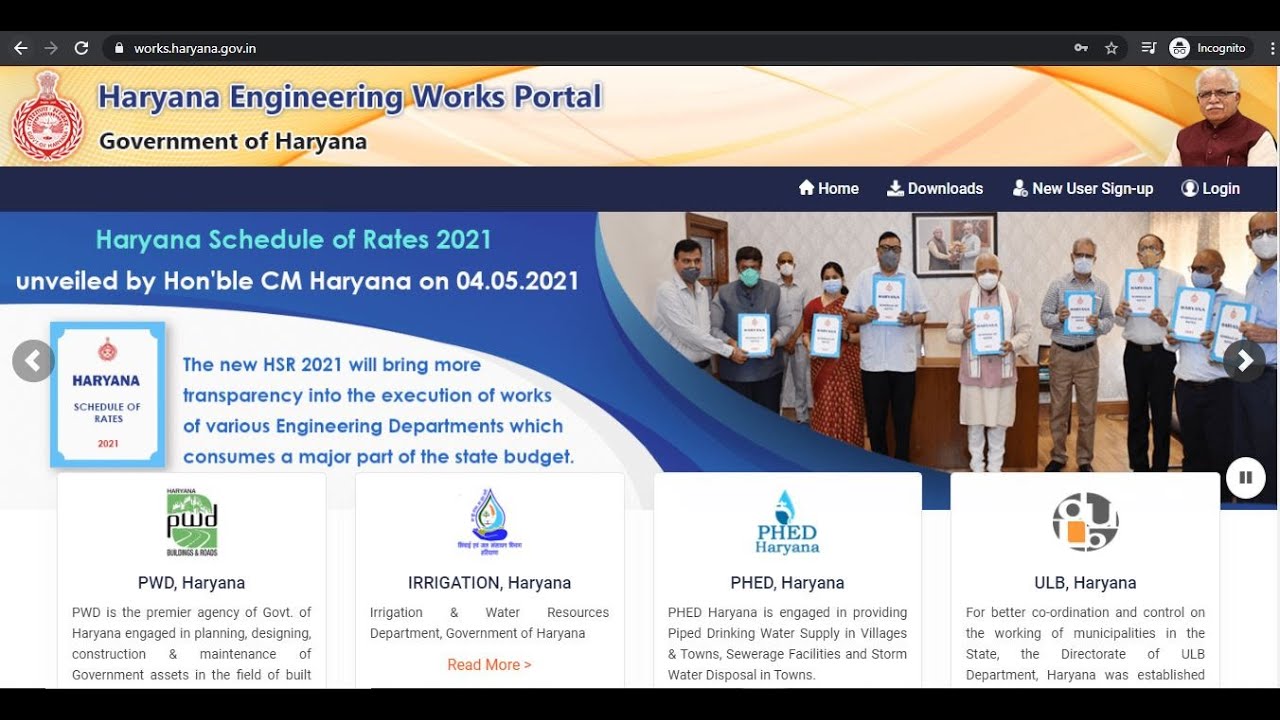Open the Downloads menu item

(x=935, y=188)
